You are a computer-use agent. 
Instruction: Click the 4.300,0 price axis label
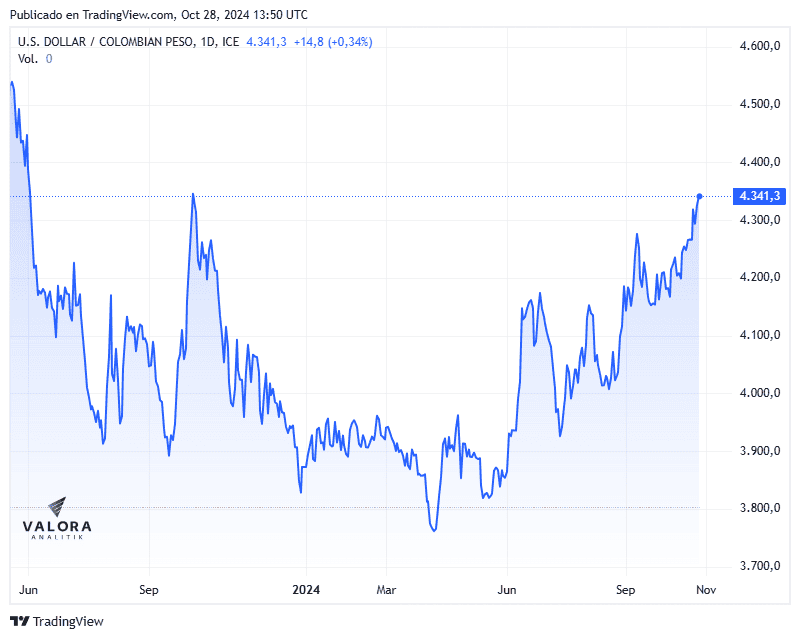tap(760, 220)
